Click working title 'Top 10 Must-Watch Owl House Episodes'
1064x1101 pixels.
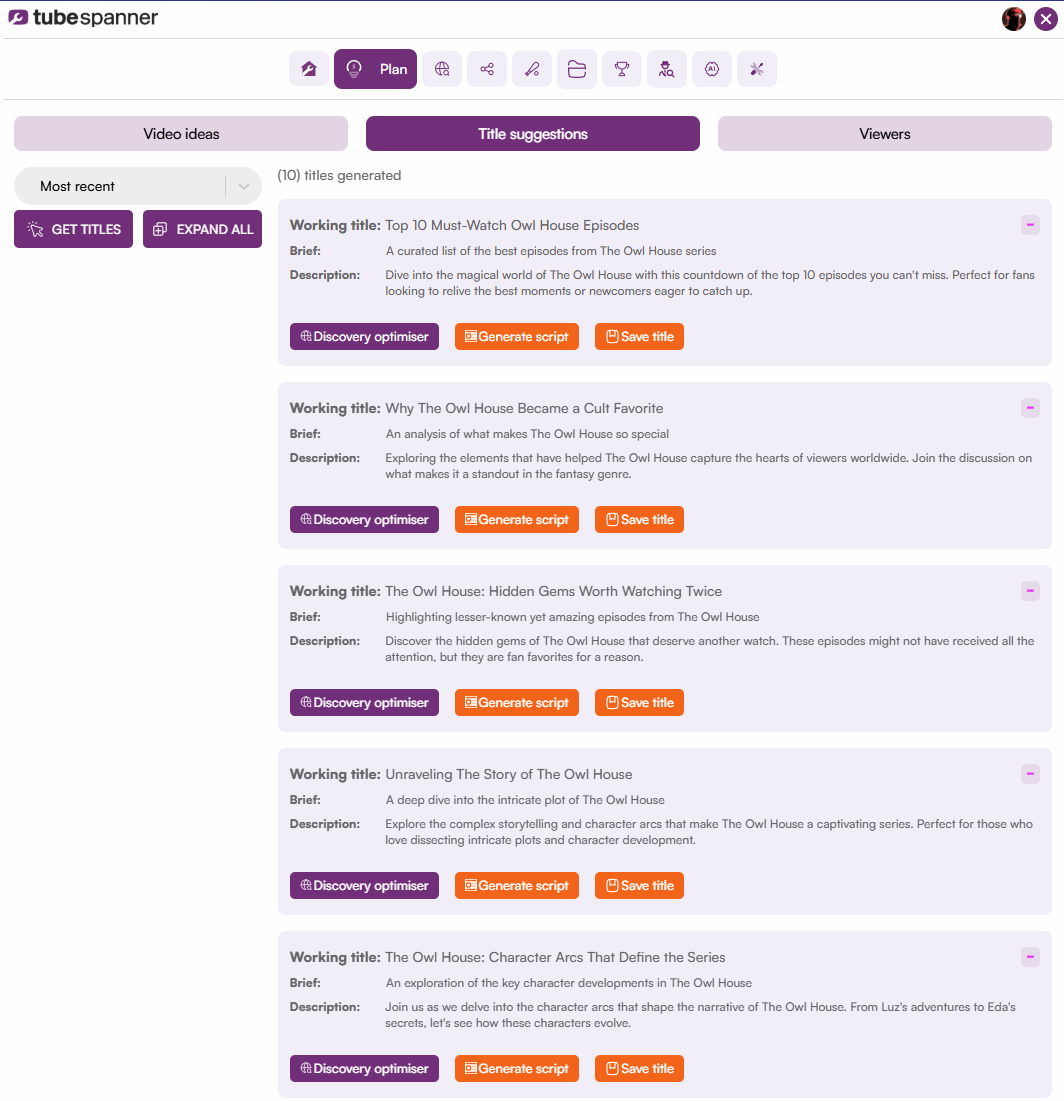tap(512, 225)
